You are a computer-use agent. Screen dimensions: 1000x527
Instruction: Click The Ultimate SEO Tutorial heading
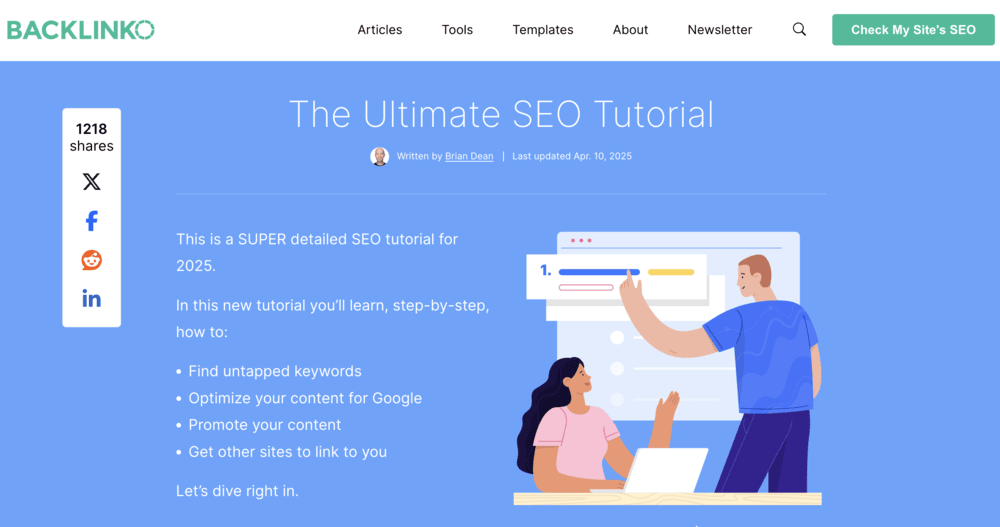coord(501,114)
